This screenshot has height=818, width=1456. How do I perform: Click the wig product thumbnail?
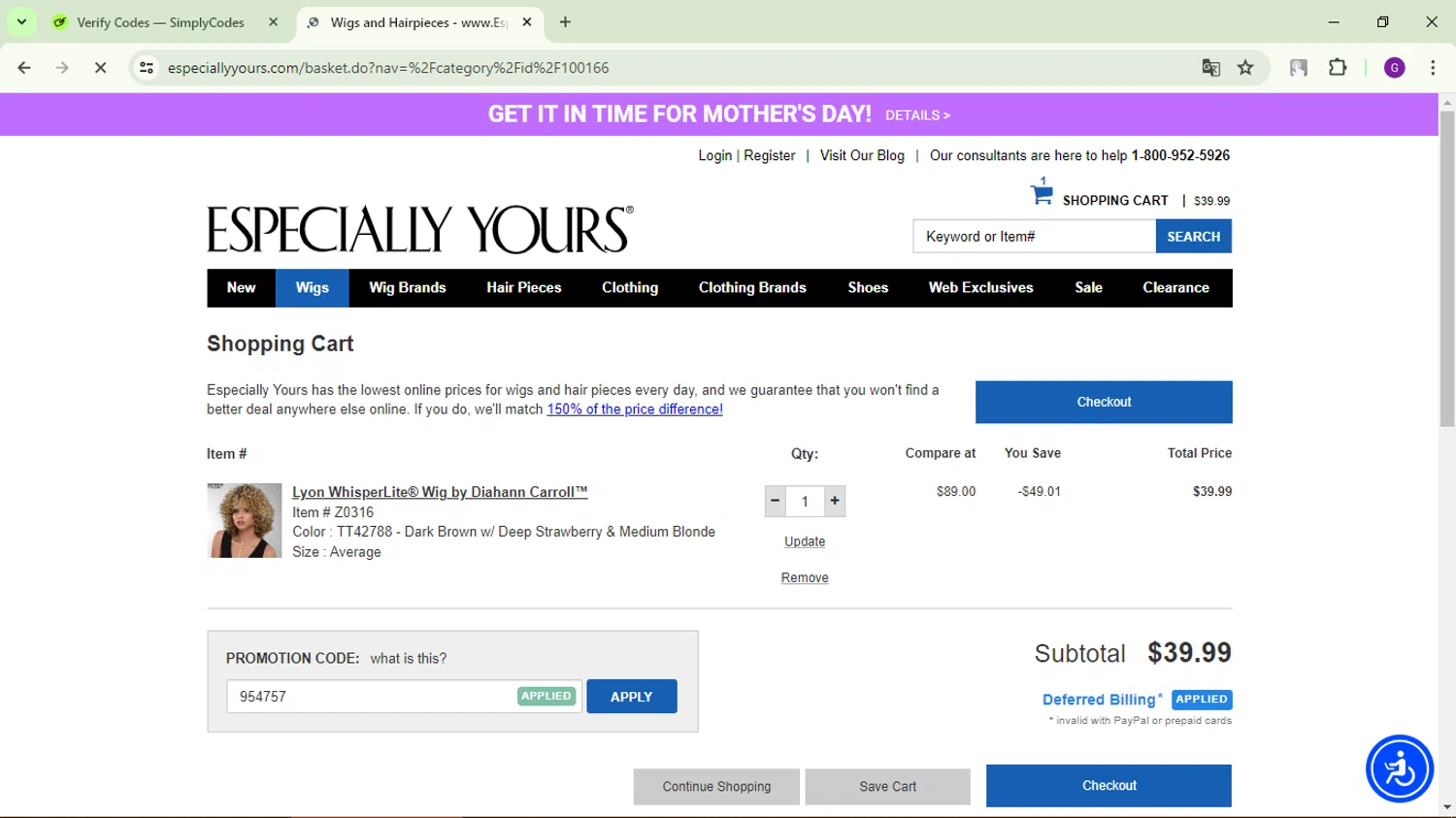[245, 520]
